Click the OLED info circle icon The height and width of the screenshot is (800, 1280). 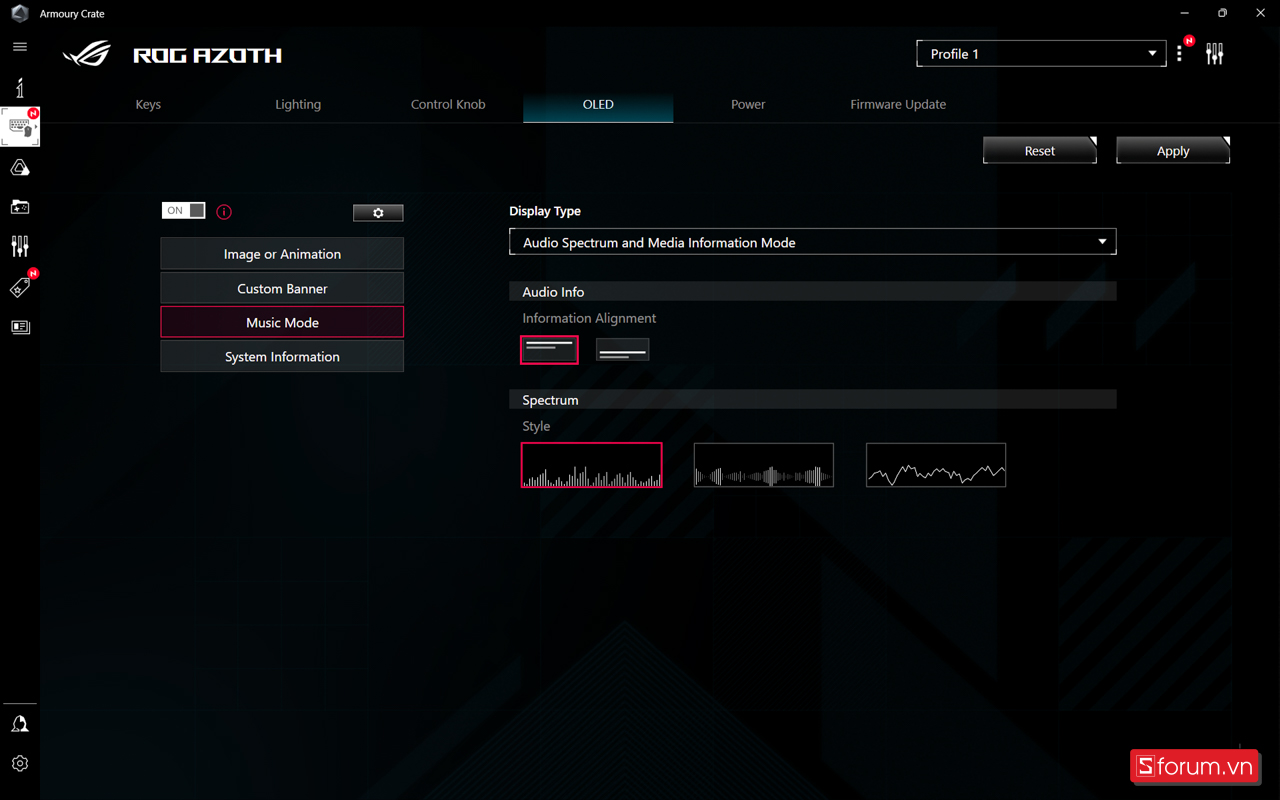tap(224, 212)
